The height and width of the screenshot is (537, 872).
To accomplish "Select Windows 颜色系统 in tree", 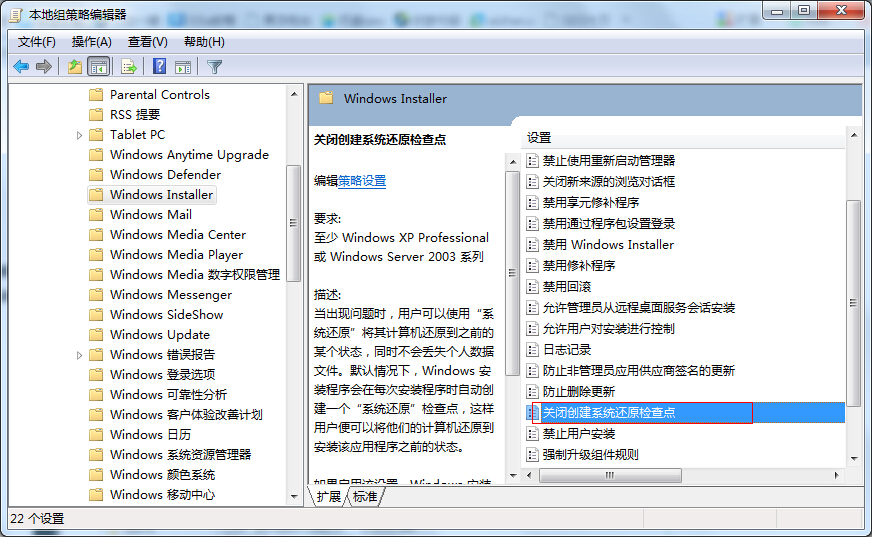I will [162, 475].
